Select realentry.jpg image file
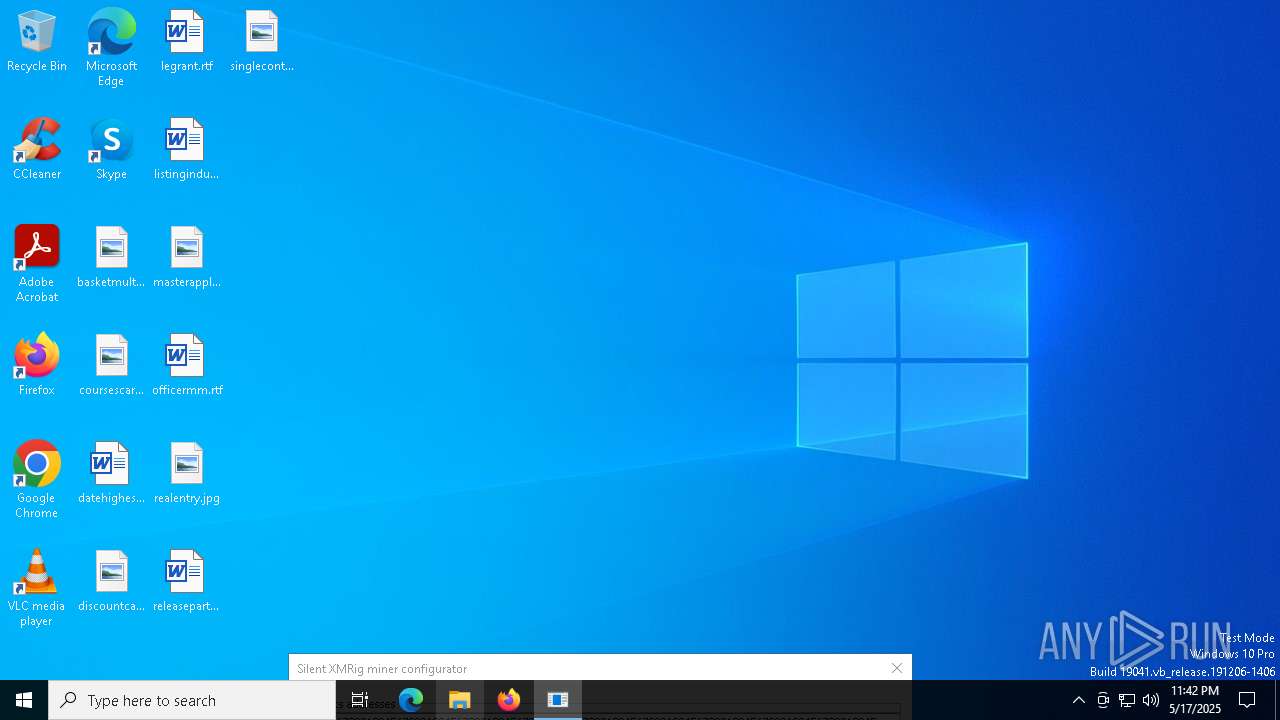 click(186, 474)
